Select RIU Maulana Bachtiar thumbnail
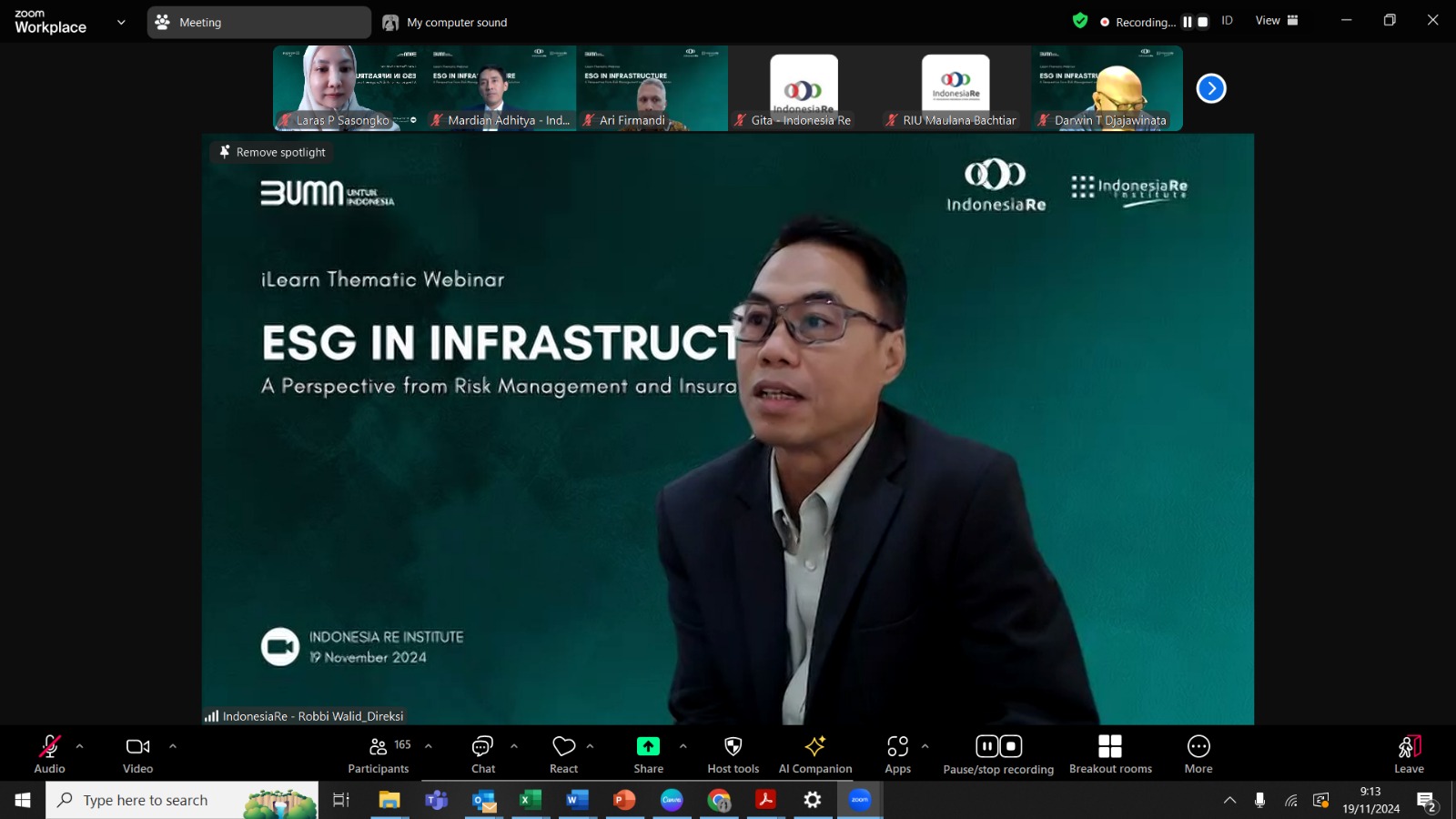This screenshot has height=819, width=1456. point(955,88)
